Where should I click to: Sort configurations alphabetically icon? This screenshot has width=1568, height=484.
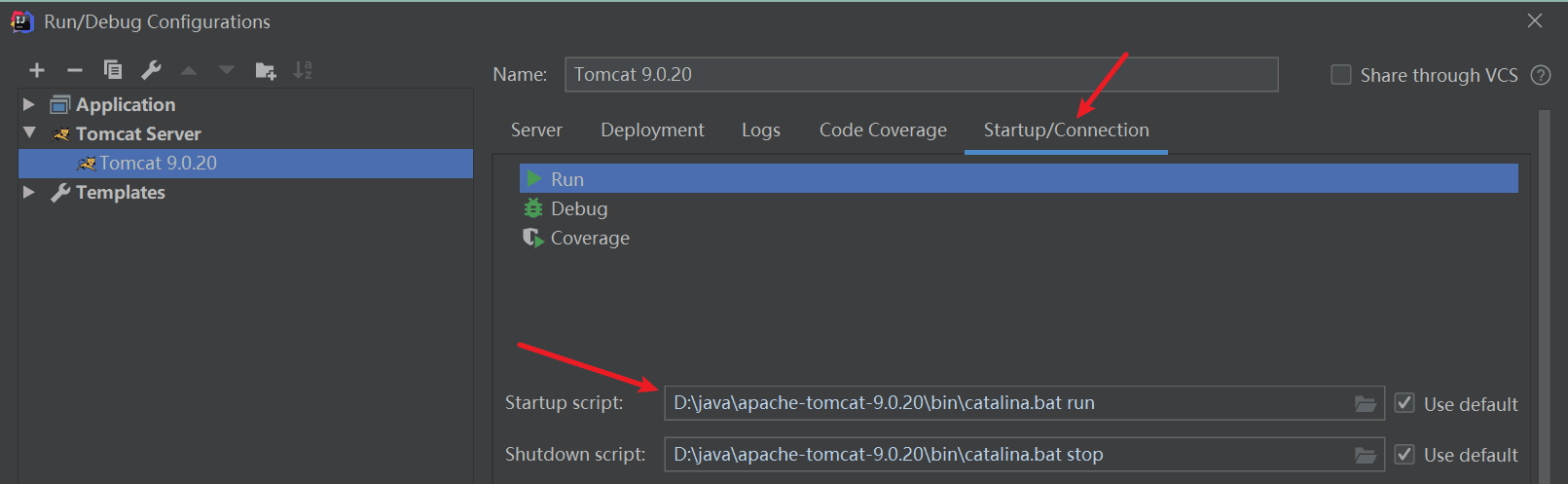(x=303, y=70)
